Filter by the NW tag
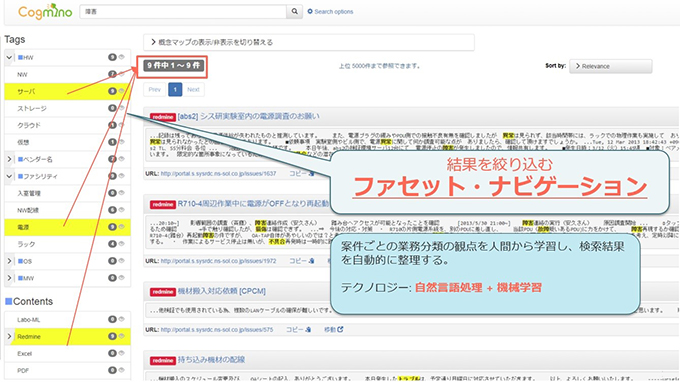 tap(22, 75)
